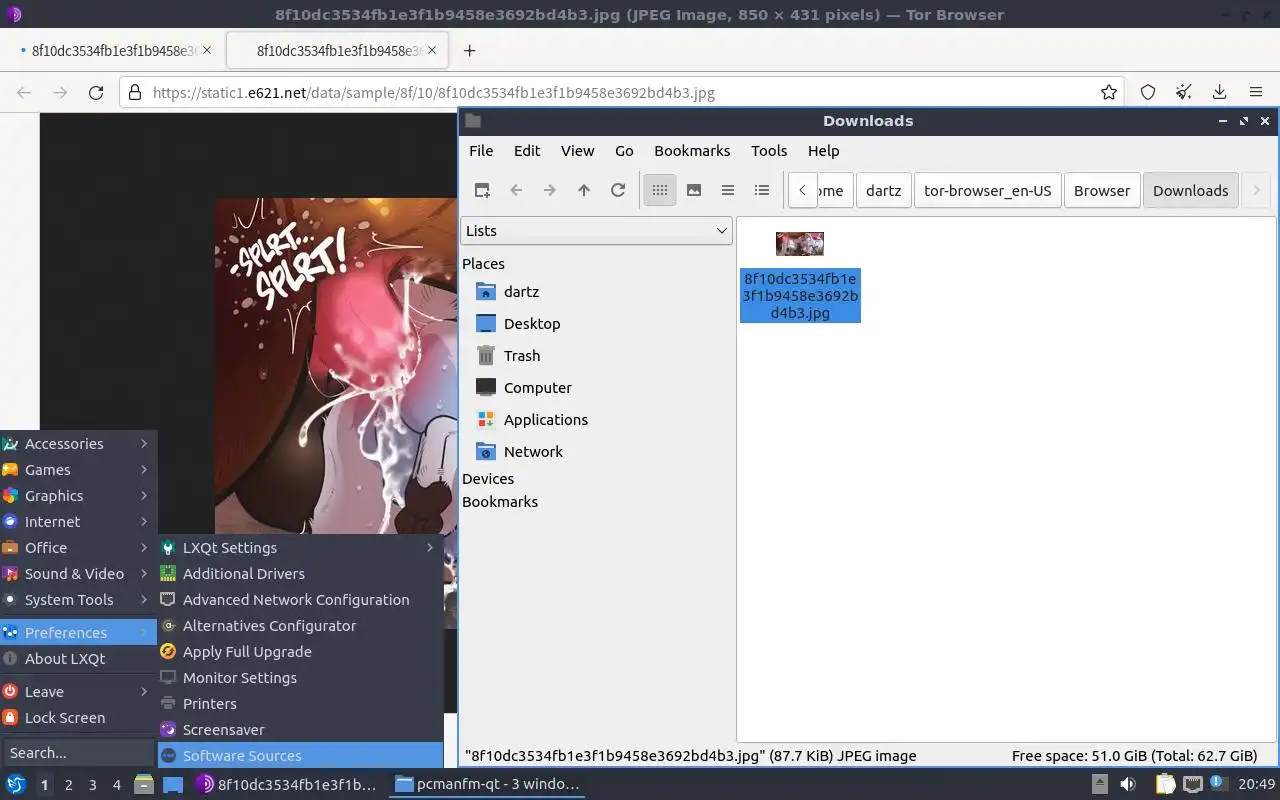Image resolution: width=1280 pixels, height=800 pixels.
Task: Open the Bookmarks menu in file manager
Action: [692, 151]
